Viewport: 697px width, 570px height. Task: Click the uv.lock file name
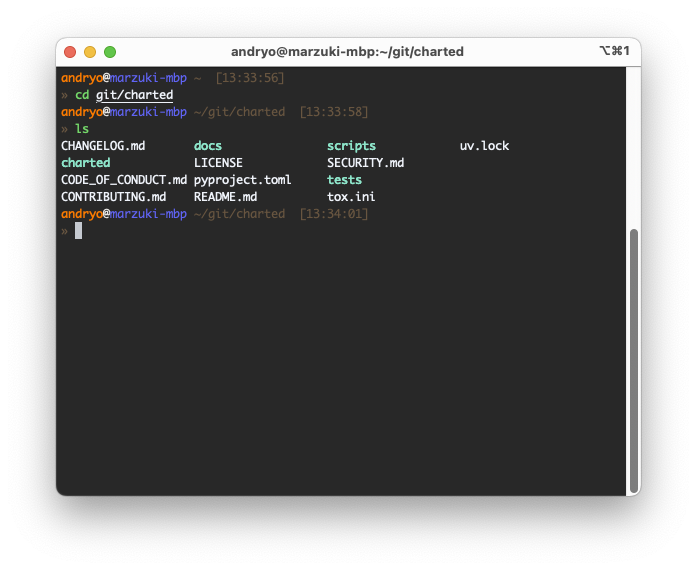coord(485,146)
